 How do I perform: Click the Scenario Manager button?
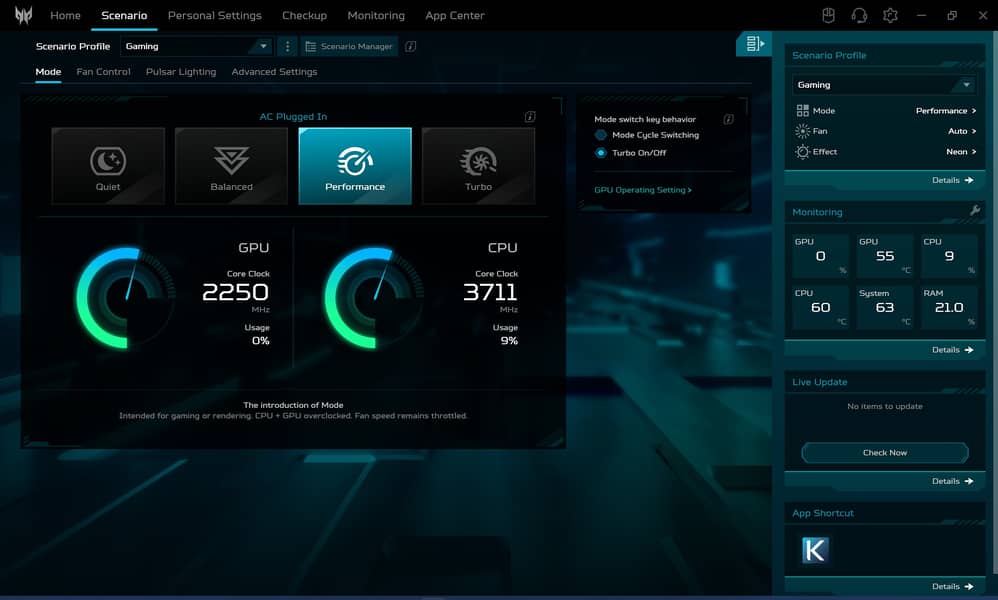349,46
